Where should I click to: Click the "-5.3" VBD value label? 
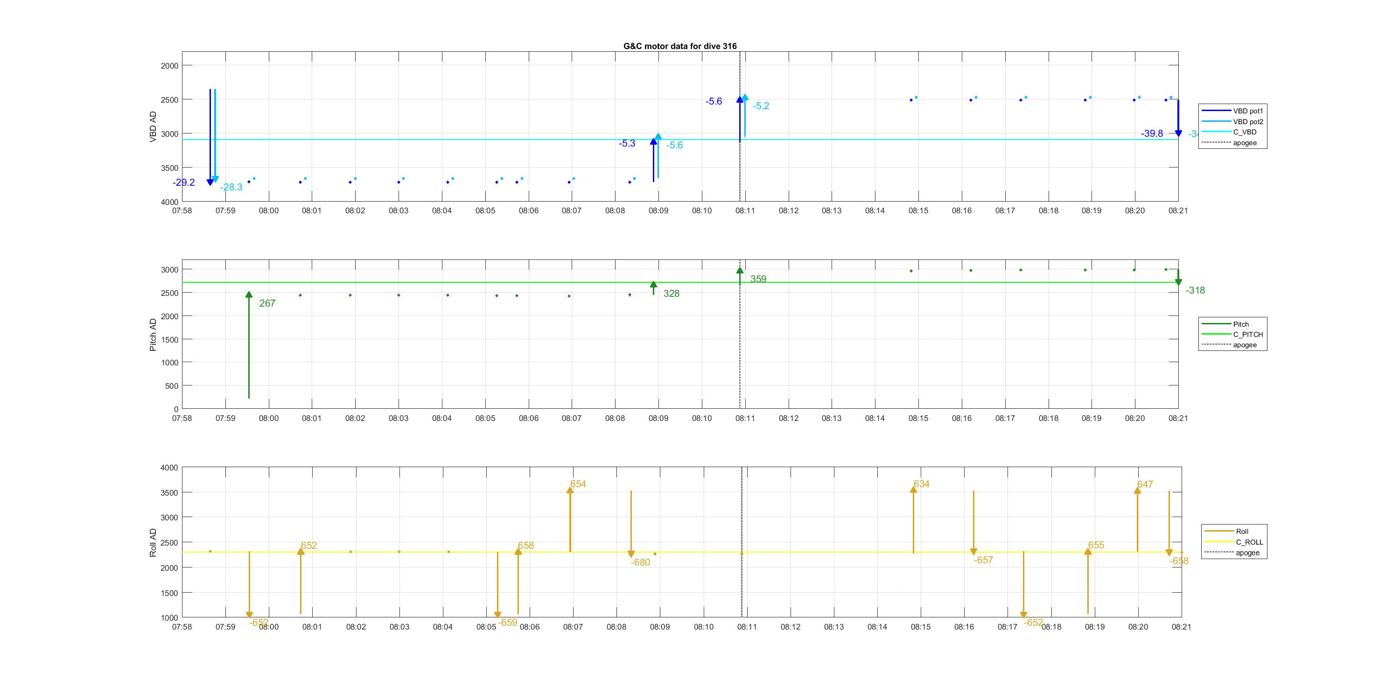tap(627, 144)
